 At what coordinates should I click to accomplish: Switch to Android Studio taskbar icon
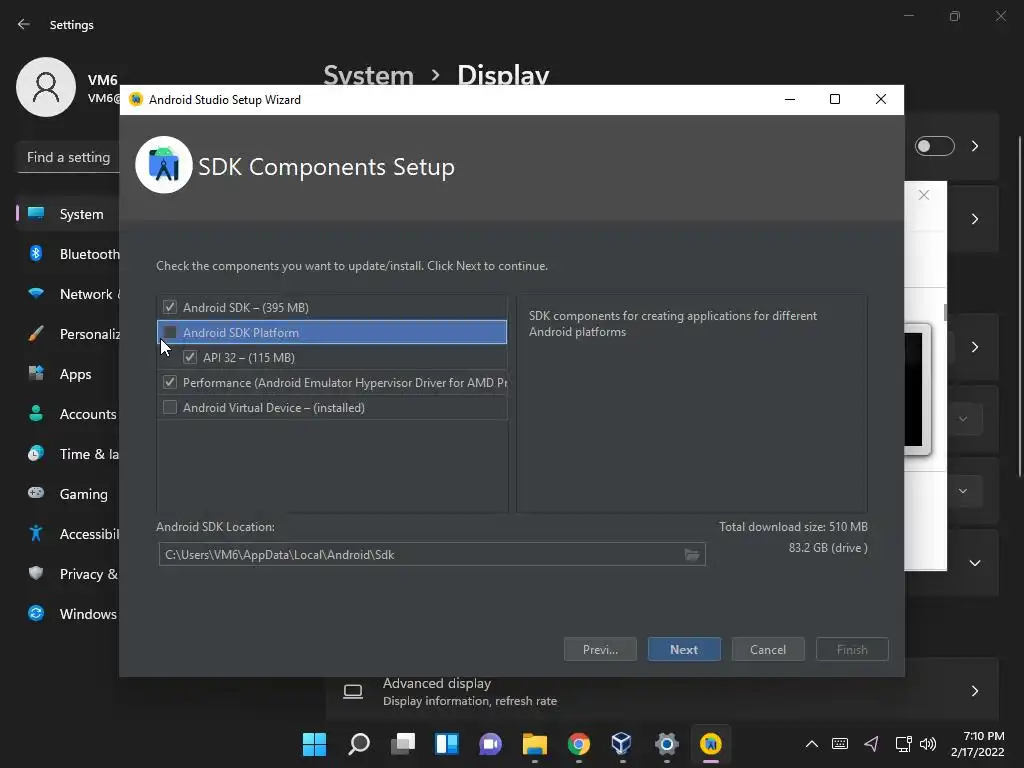pos(711,744)
